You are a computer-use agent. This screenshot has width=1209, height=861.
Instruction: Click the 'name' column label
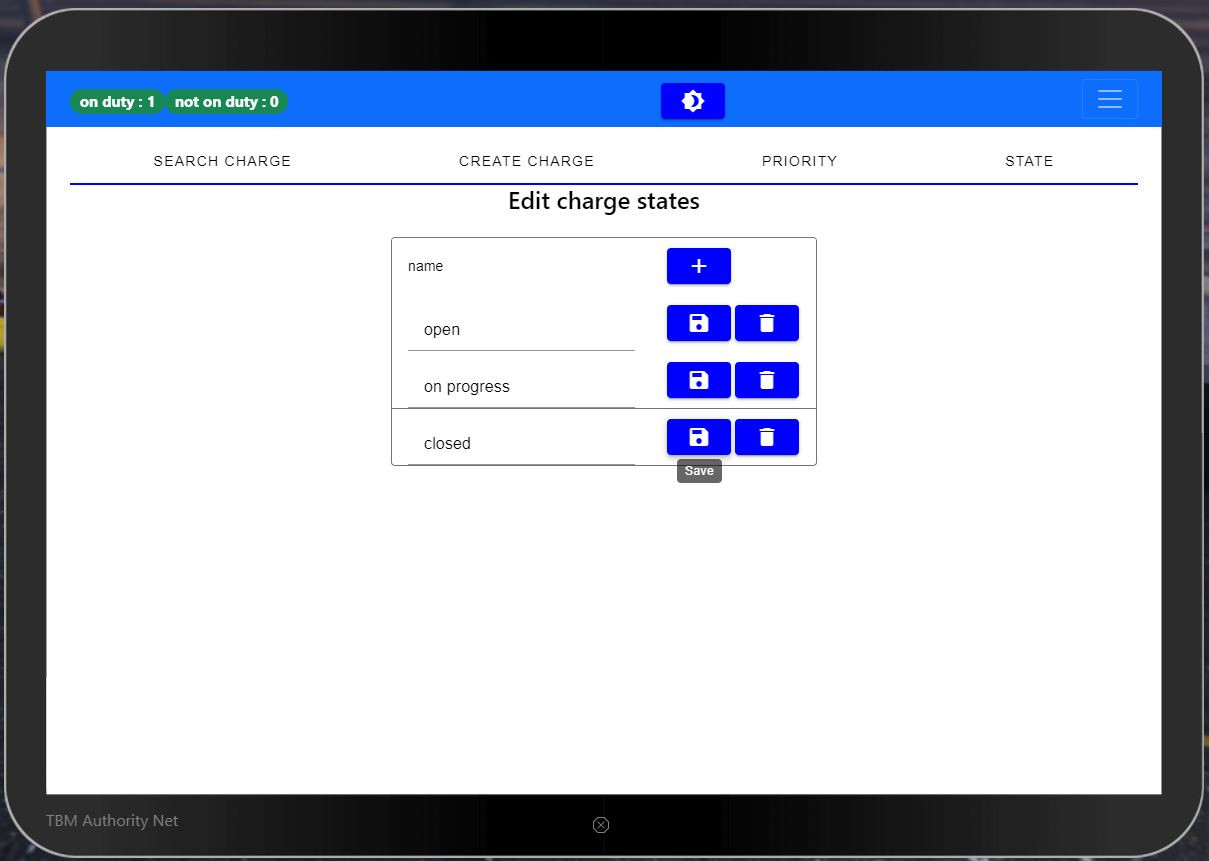tap(425, 266)
